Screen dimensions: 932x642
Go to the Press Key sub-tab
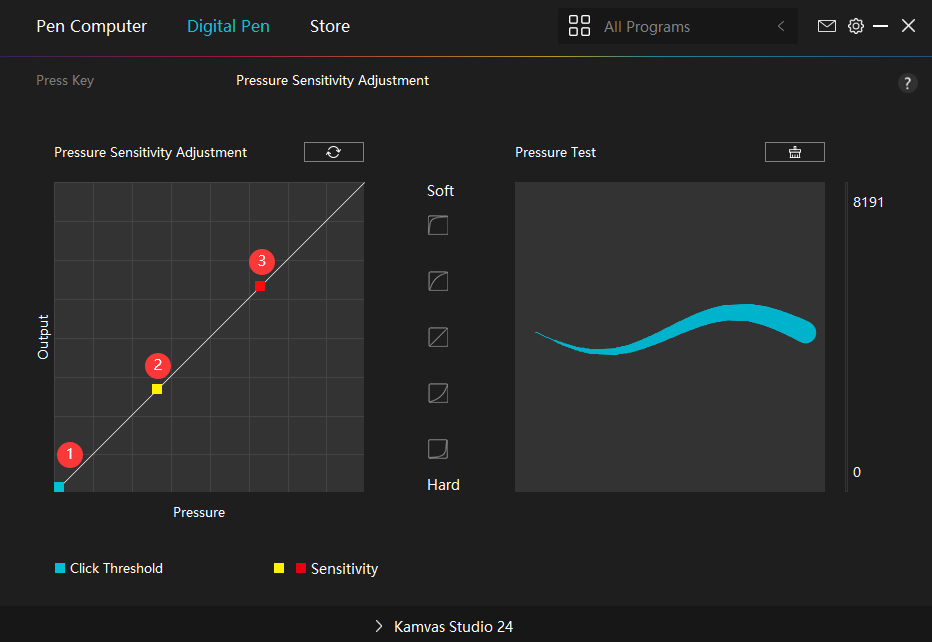tap(65, 80)
